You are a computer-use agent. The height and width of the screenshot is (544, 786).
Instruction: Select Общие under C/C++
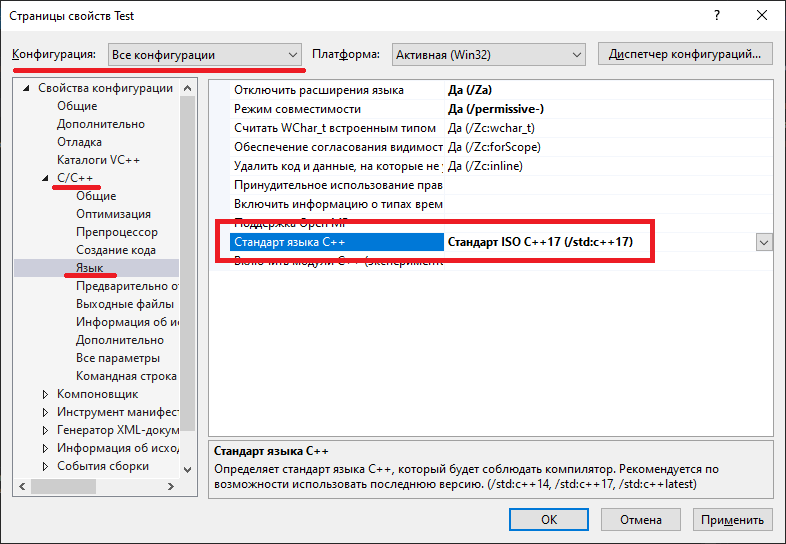click(x=96, y=196)
